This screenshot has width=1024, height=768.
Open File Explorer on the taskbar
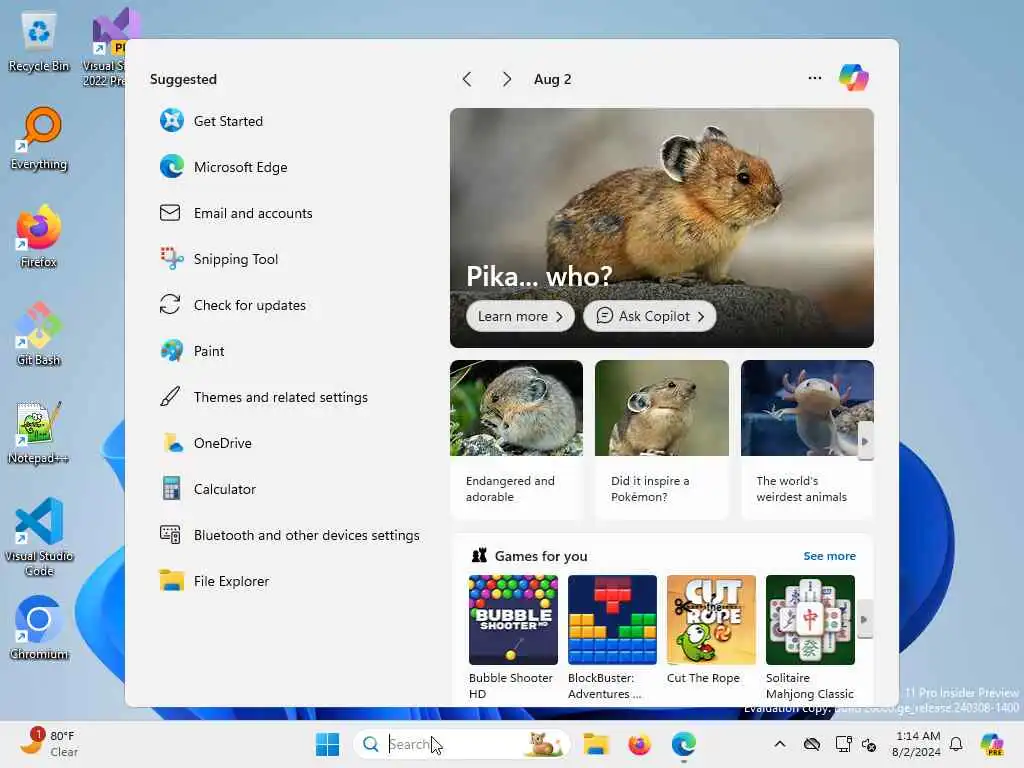pos(596,744)
